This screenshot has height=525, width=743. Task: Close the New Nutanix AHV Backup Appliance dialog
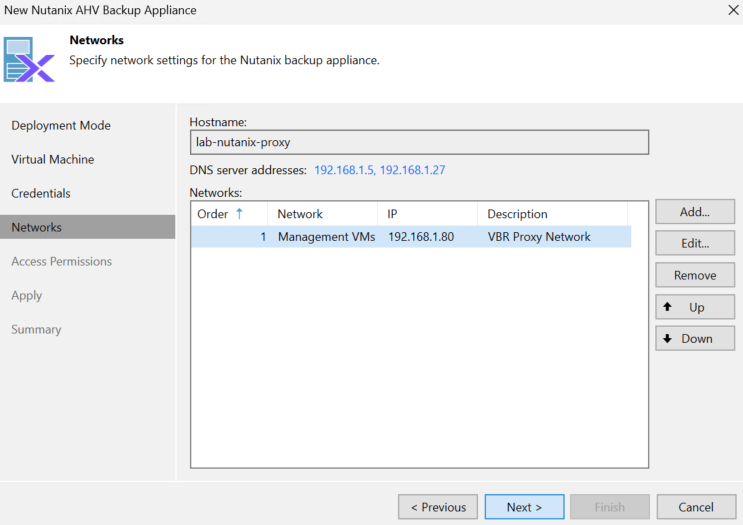[733, 10]
